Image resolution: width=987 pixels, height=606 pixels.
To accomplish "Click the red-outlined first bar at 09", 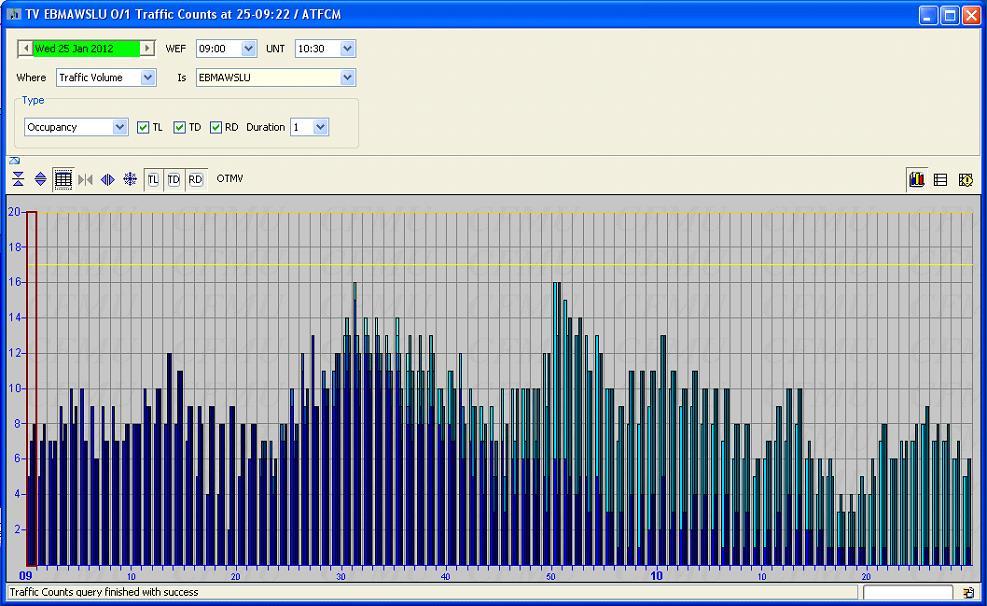I will tap(31, 389).
